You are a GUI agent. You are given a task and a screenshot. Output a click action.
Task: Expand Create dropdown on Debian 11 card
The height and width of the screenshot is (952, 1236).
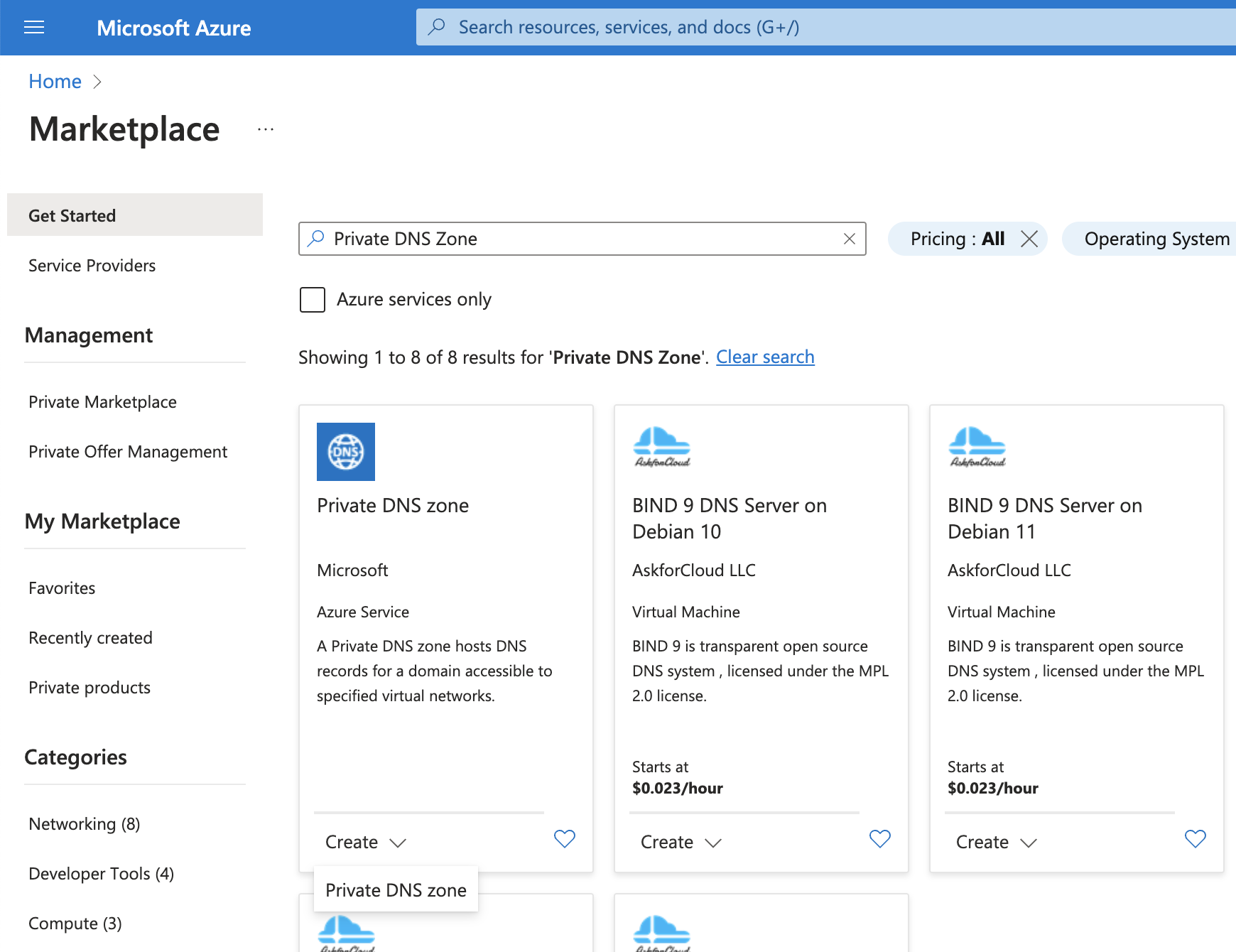[x=997, y=842]
